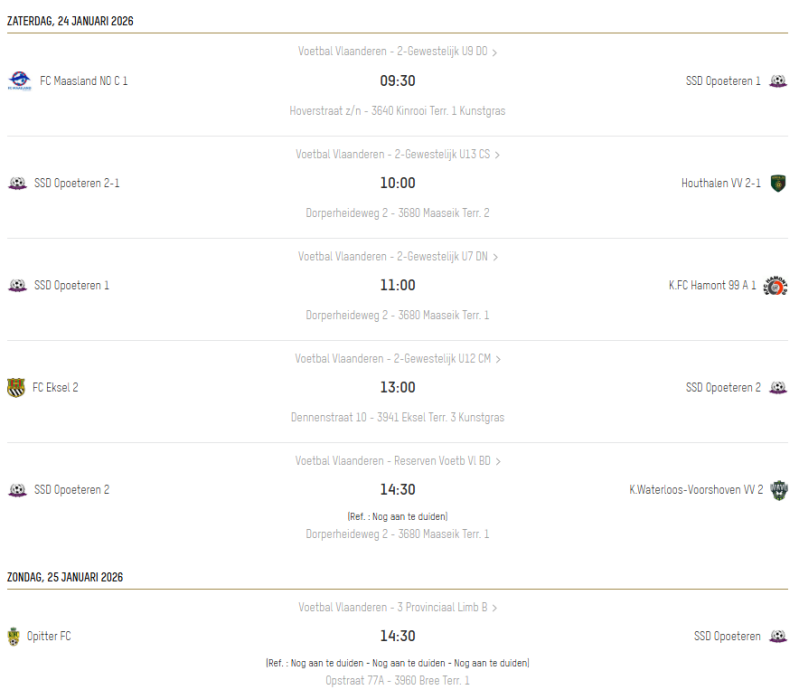Open the 2-Gewestelijk U13 CS competition link
The image size is (799, 699).
pyautogui.click(x=397, y=155)
